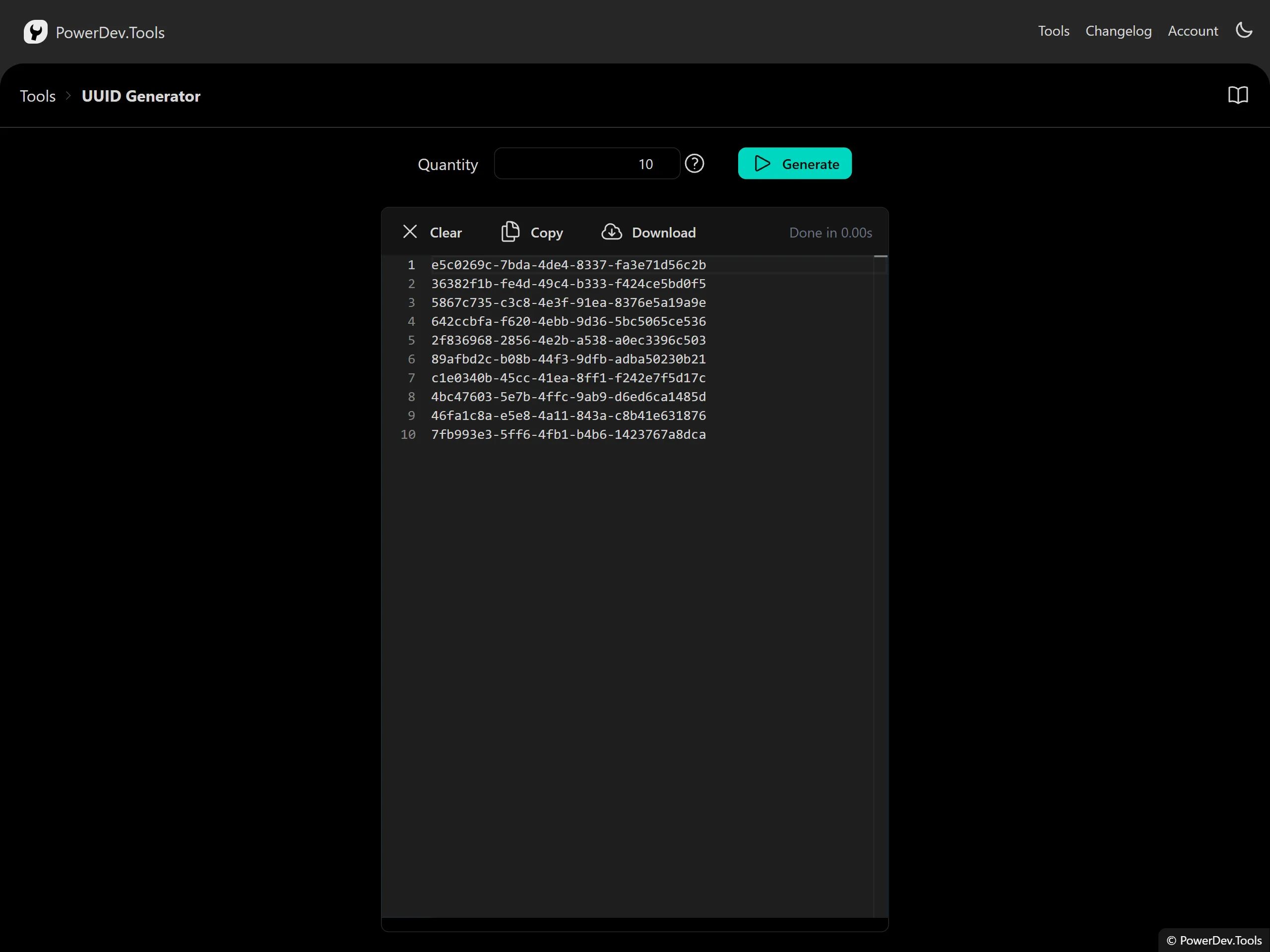Click the PowerDev.Tools site name
This screenshot has height=952, width=1270.
[110, 33]
